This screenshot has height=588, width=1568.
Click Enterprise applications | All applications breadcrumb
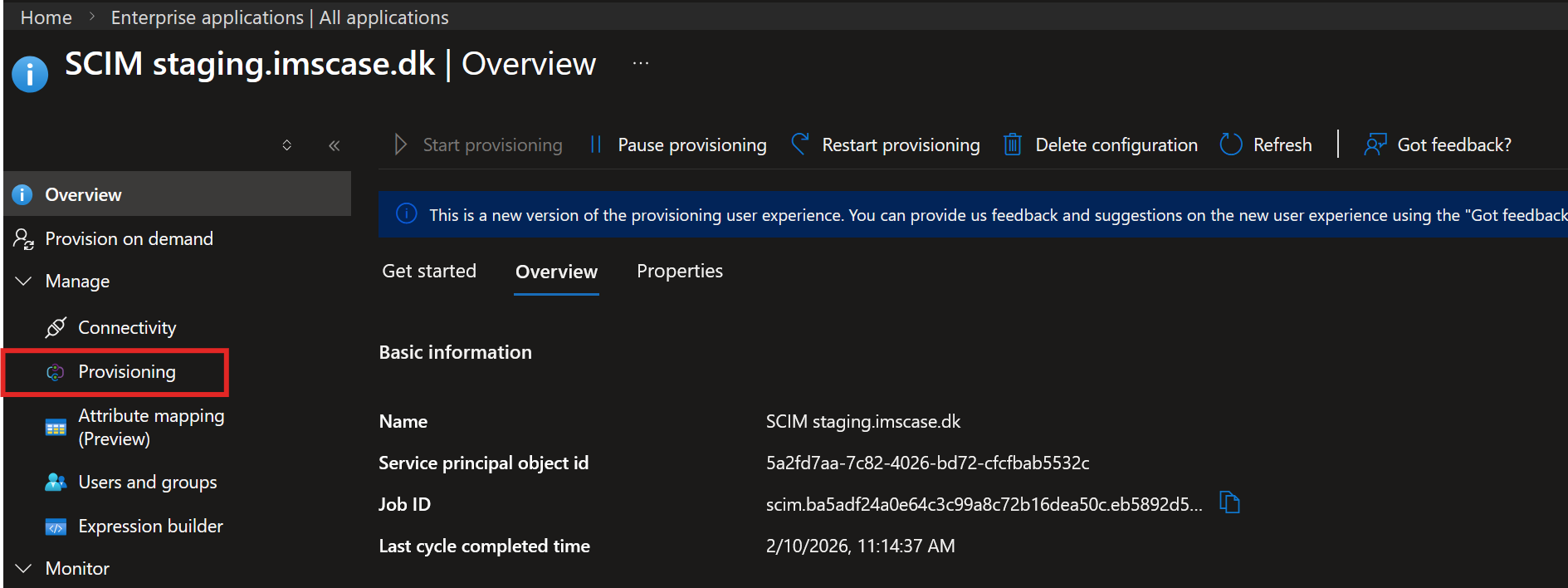click(x=280, y=17)
